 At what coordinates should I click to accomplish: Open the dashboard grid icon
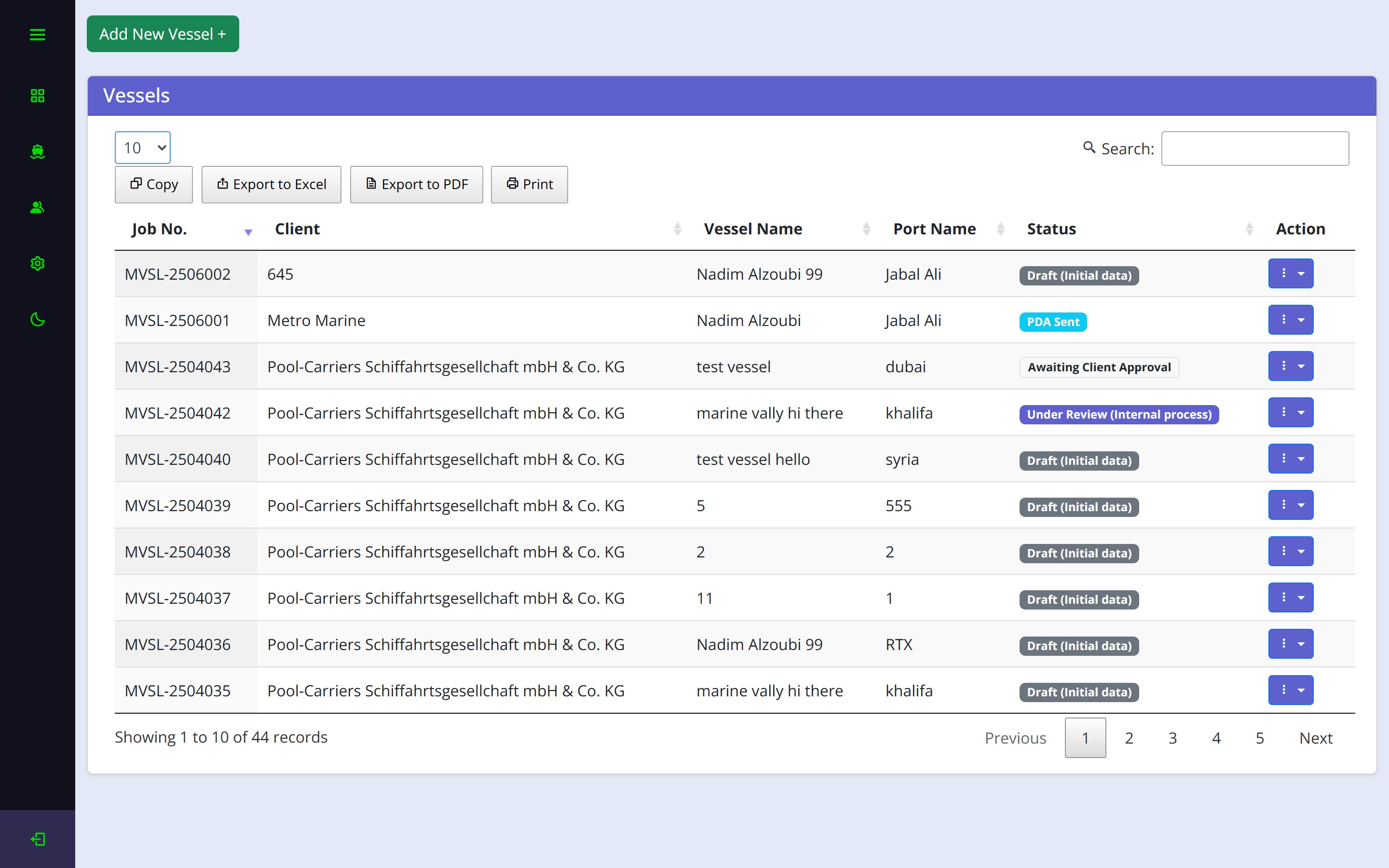point(37,95)
